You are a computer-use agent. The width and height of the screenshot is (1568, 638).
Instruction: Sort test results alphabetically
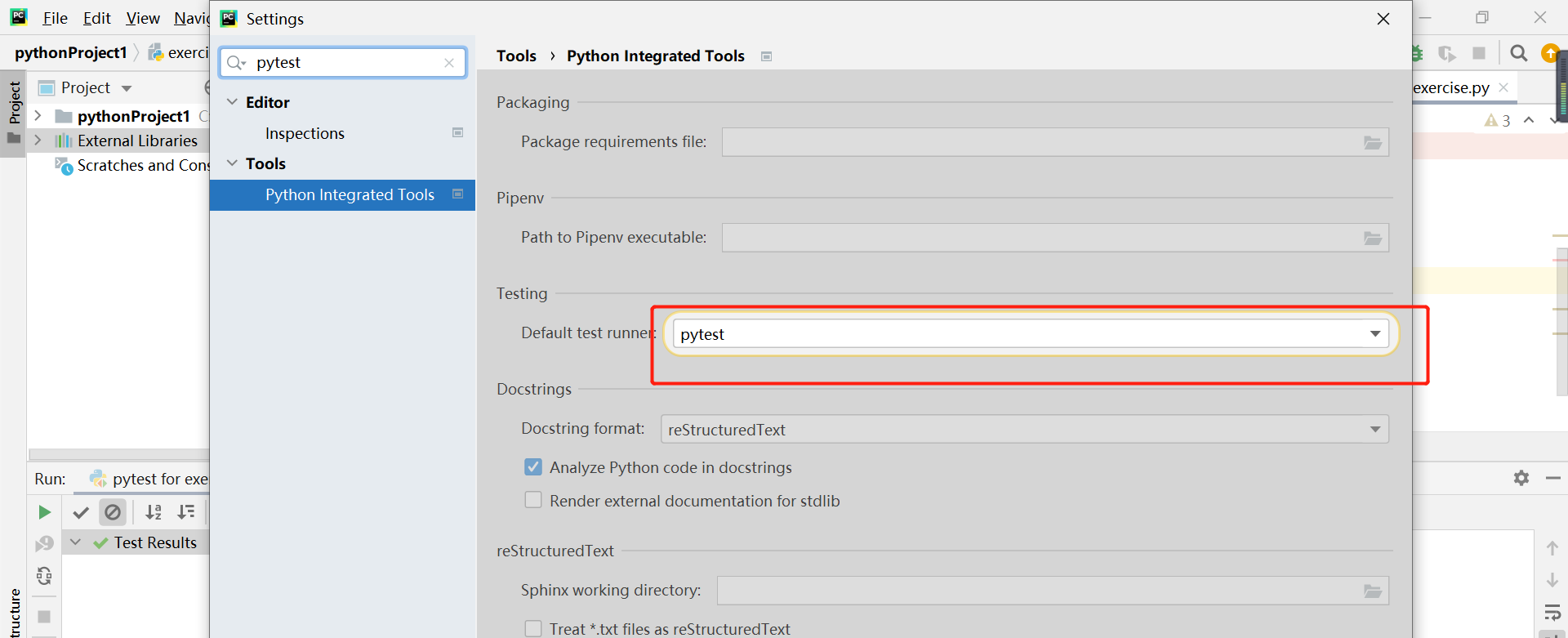click(x=154, y=512)
